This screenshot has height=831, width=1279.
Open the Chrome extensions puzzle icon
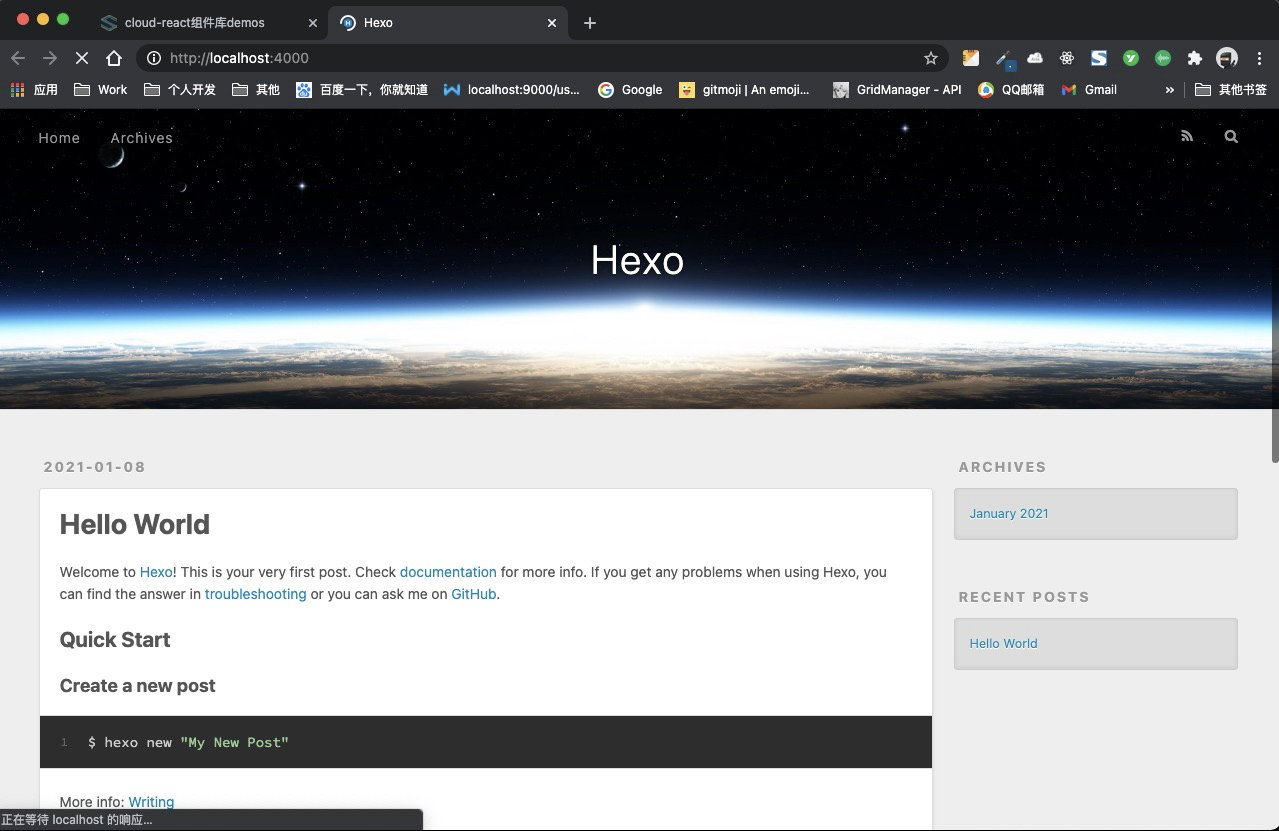tap(1194, 58)
